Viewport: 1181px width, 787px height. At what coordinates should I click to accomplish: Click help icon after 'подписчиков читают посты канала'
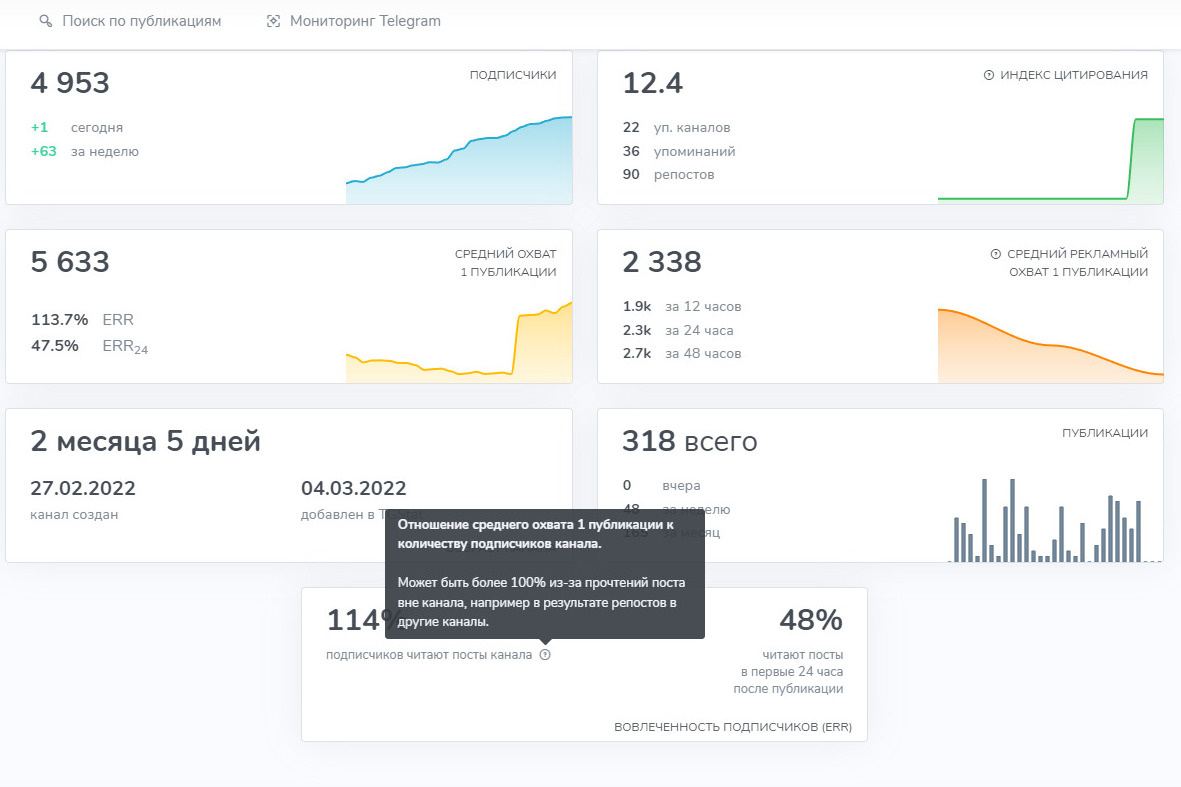[x=545, y=655]
